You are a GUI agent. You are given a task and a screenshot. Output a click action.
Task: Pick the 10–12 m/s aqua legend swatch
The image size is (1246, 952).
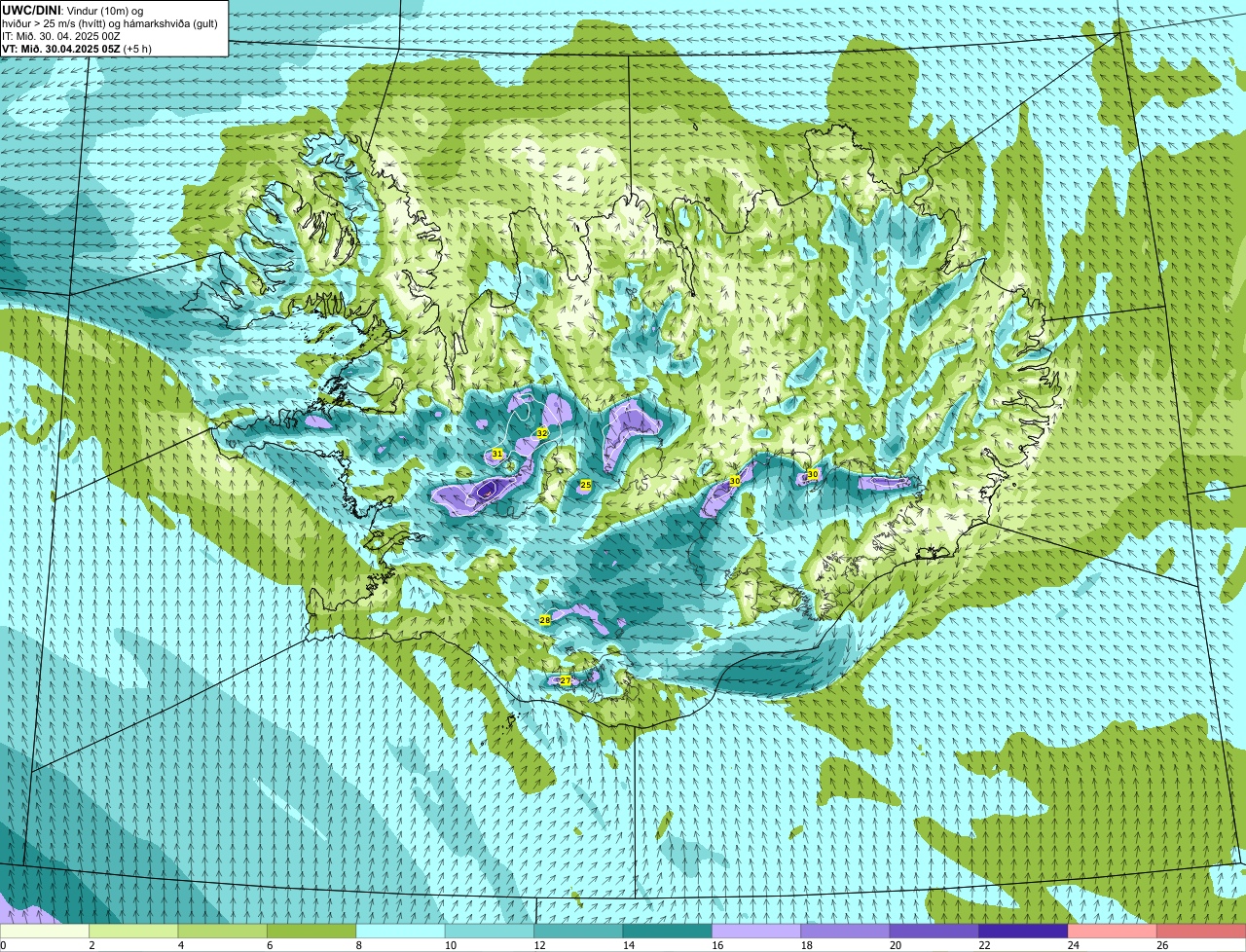tap(490, 931)
